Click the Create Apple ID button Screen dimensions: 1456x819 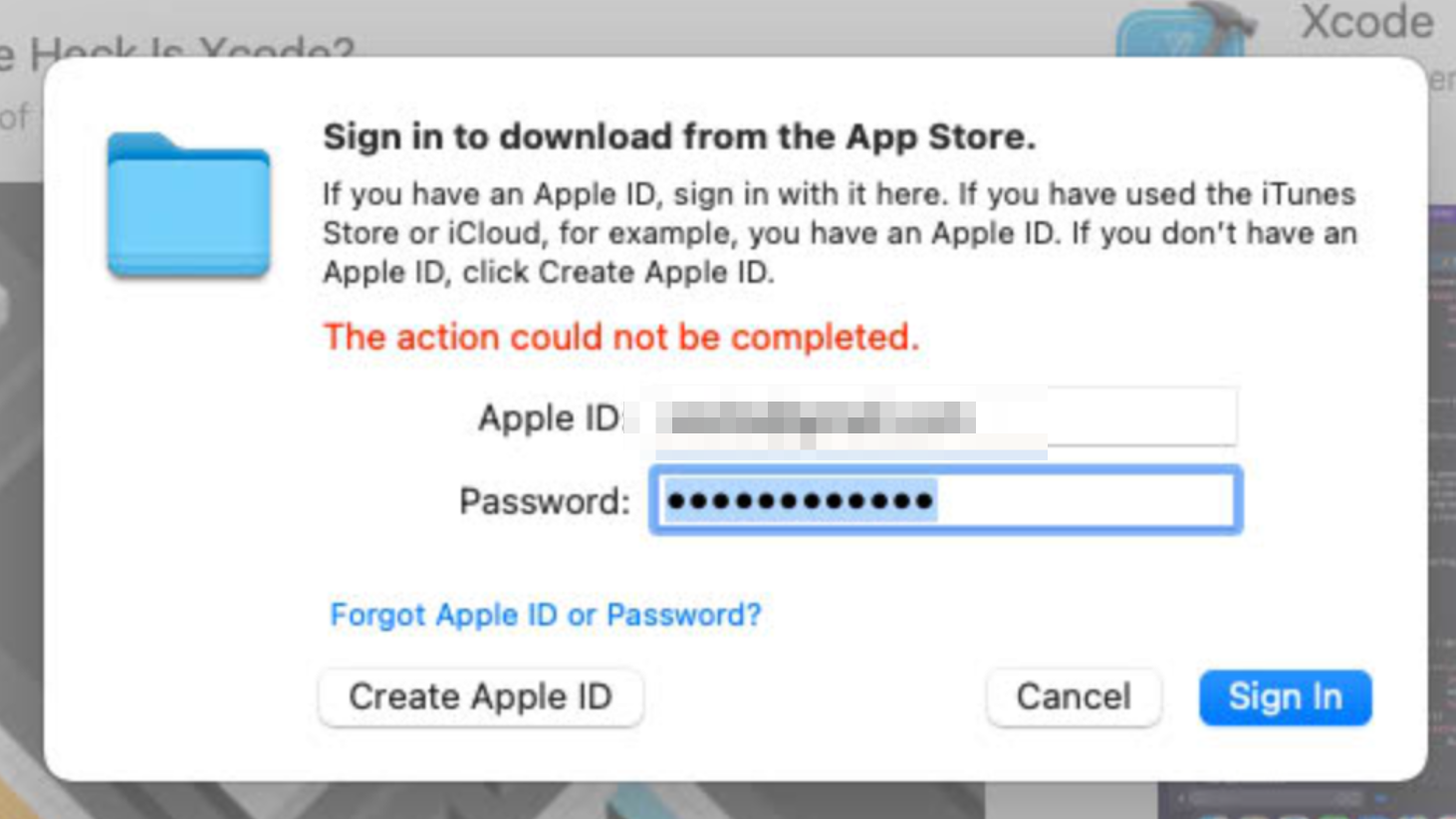coord(481,696)
